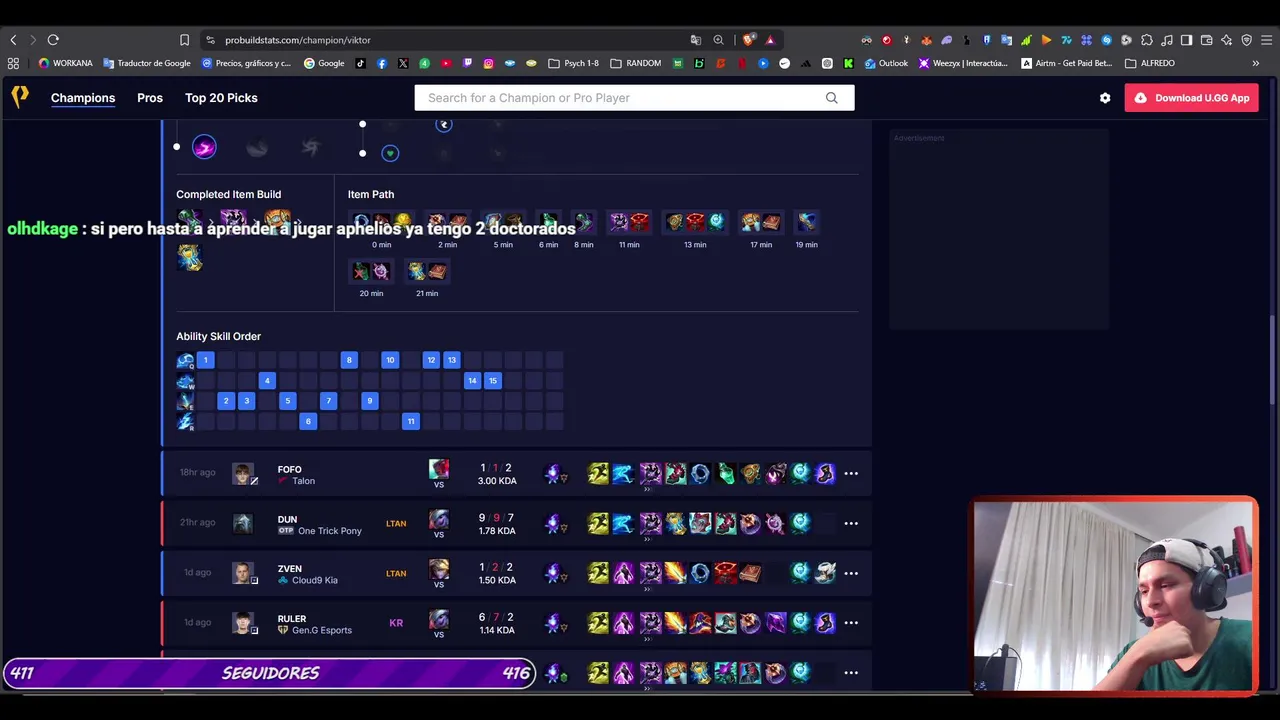Open the Top 20 Picks tab
The image size is (1280, 720).
221,98
